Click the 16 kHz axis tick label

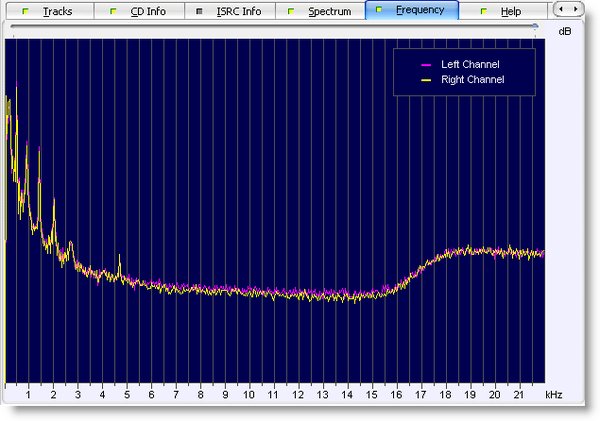pos(396,395)
